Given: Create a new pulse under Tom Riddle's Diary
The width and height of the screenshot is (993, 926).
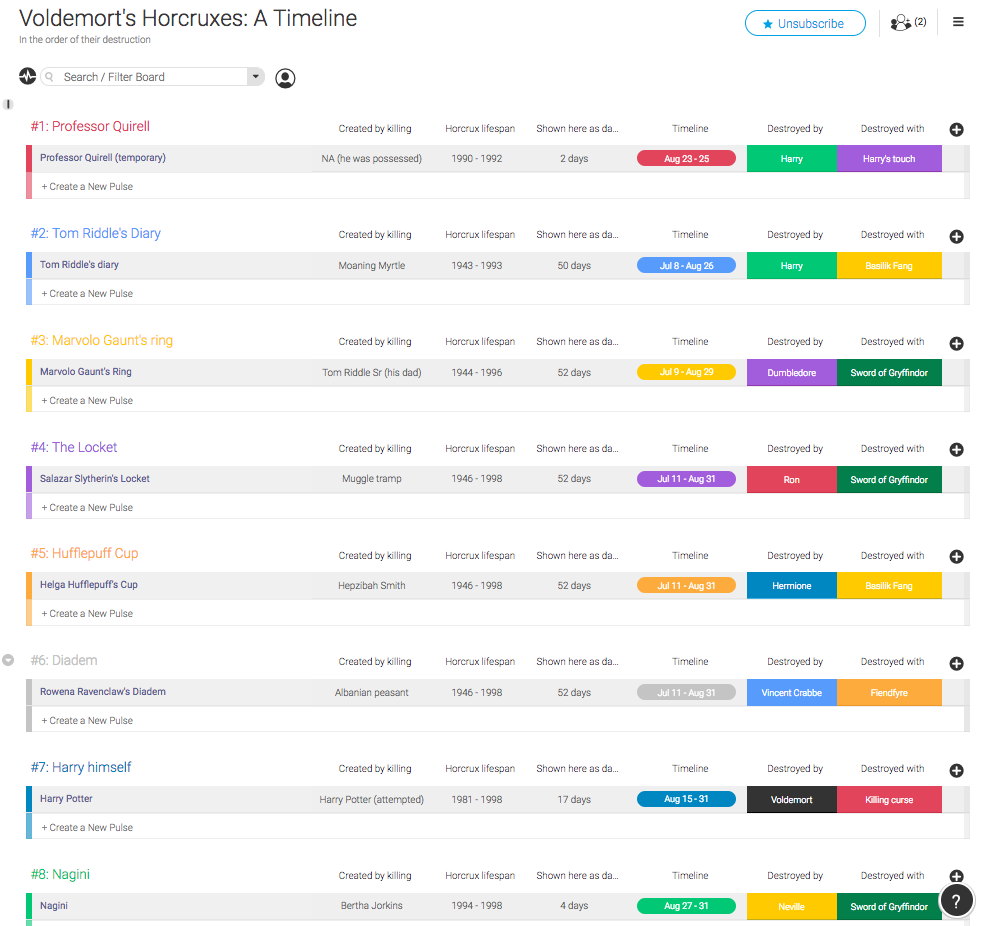Looking at the screenshot, I should point(90,294).
